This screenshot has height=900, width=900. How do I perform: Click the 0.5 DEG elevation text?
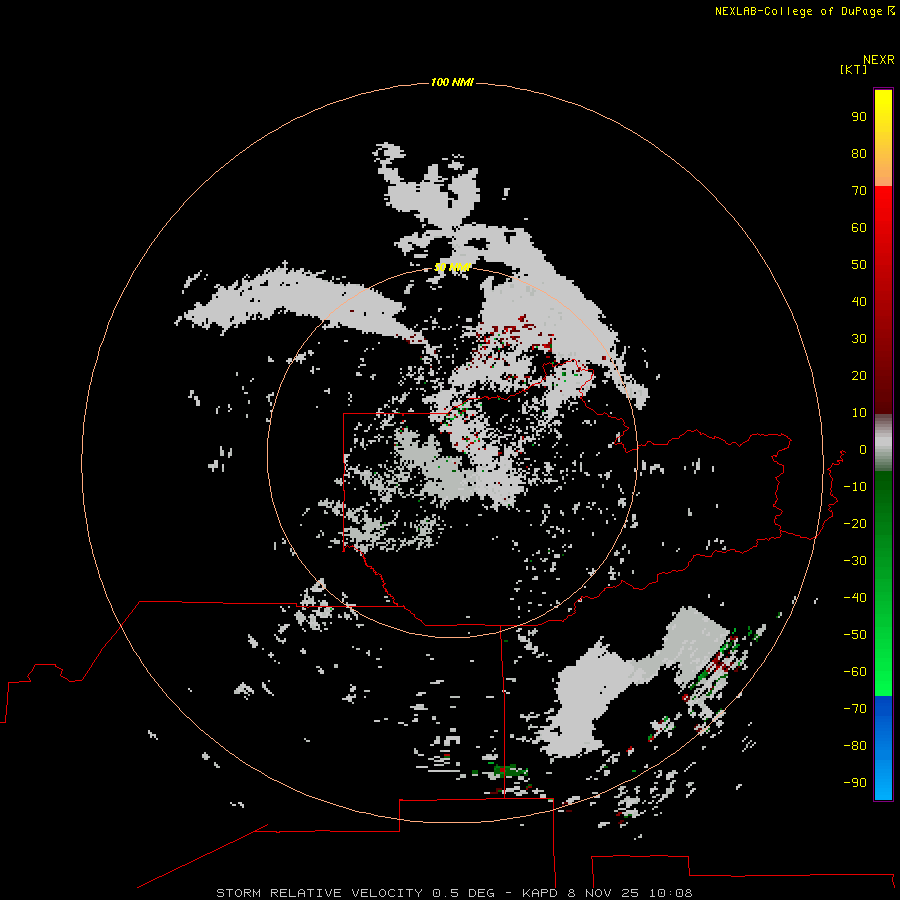point(463,893)
